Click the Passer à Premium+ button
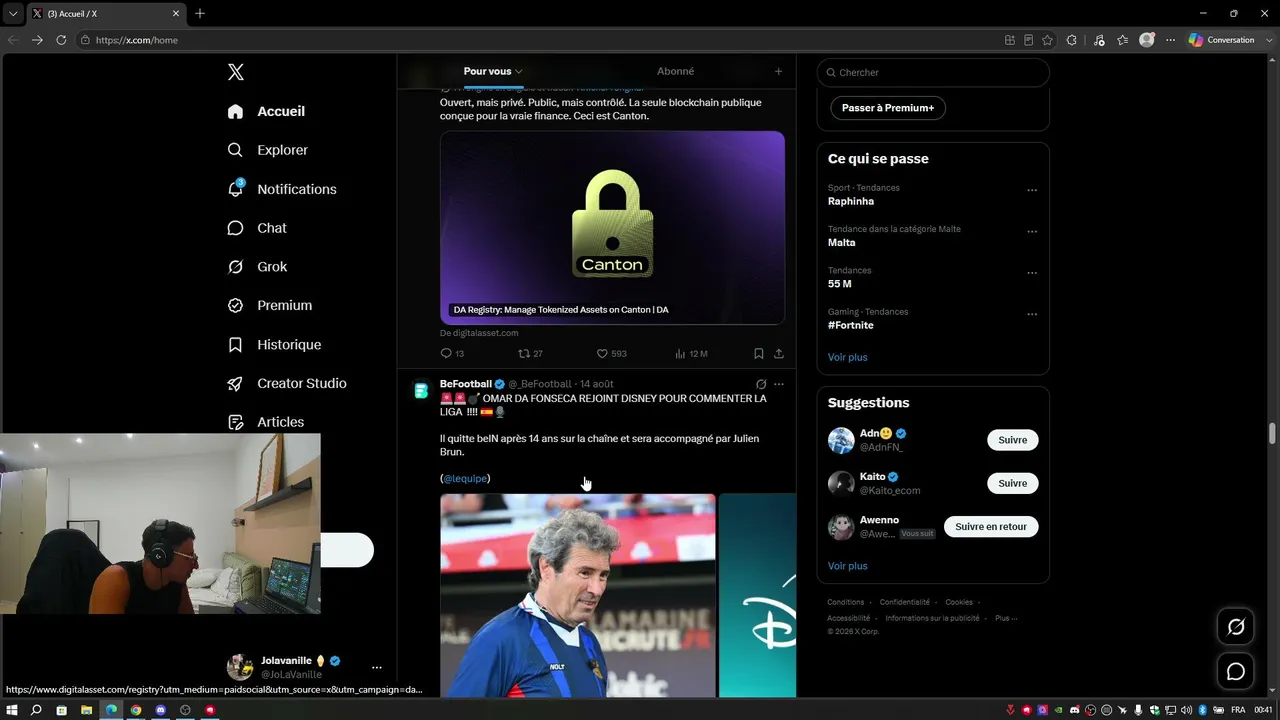 [888, 108]
